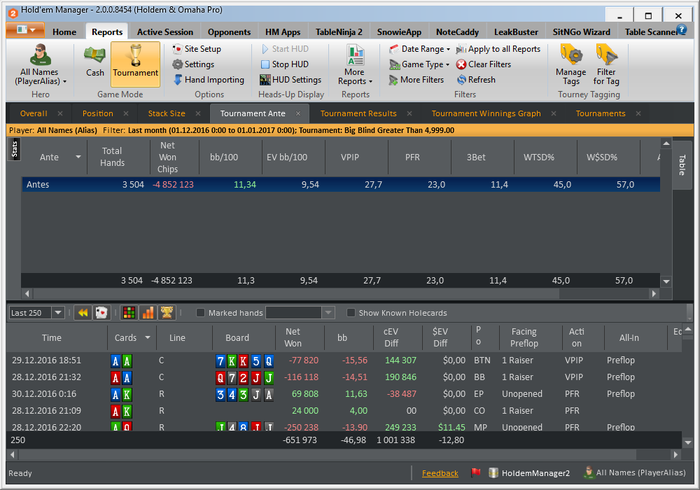Close the Tournament Ante report tab
700x490 pixels.
click(x=298, y=113)
